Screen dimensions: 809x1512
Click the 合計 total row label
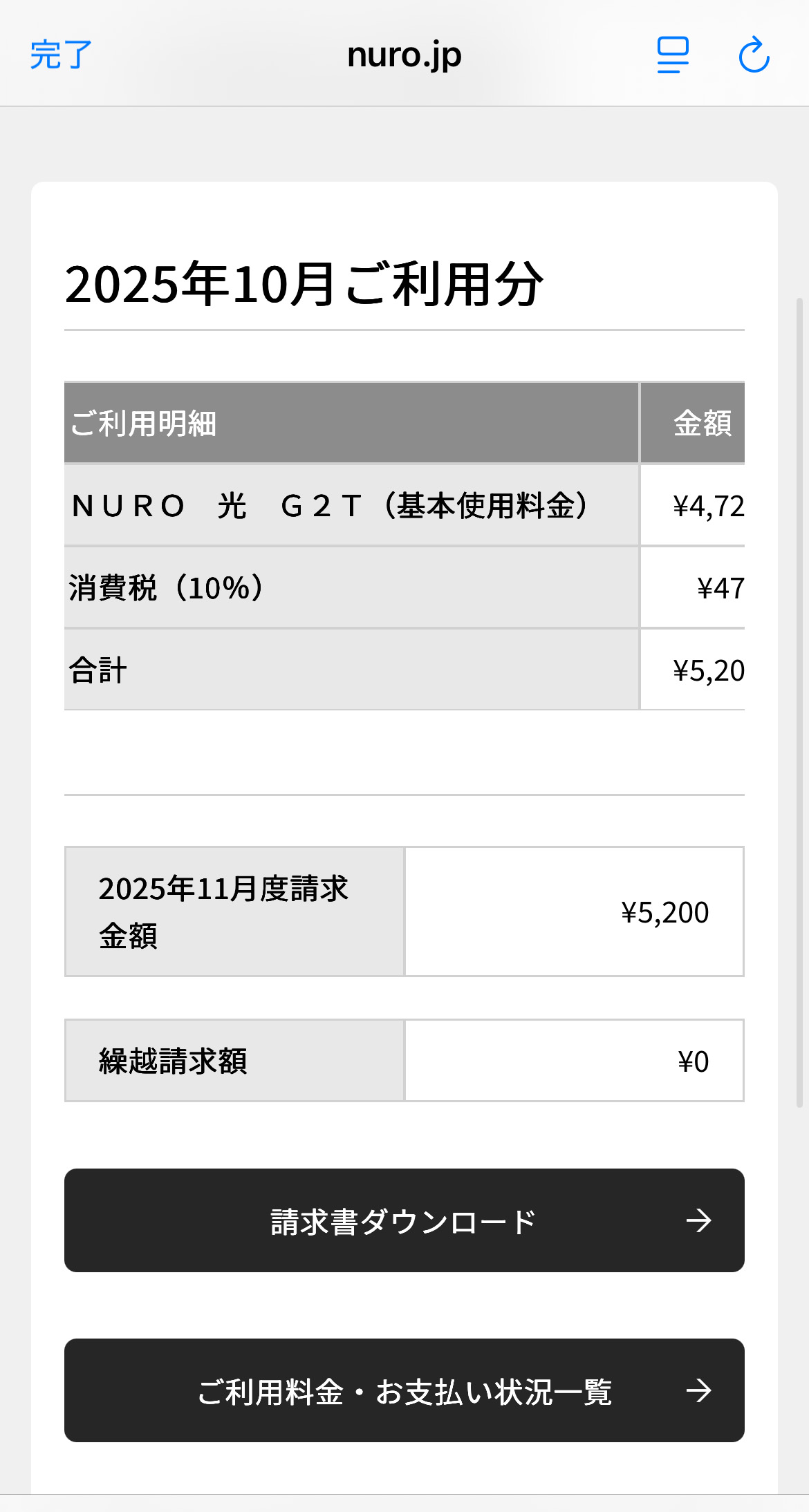[98, 670]
